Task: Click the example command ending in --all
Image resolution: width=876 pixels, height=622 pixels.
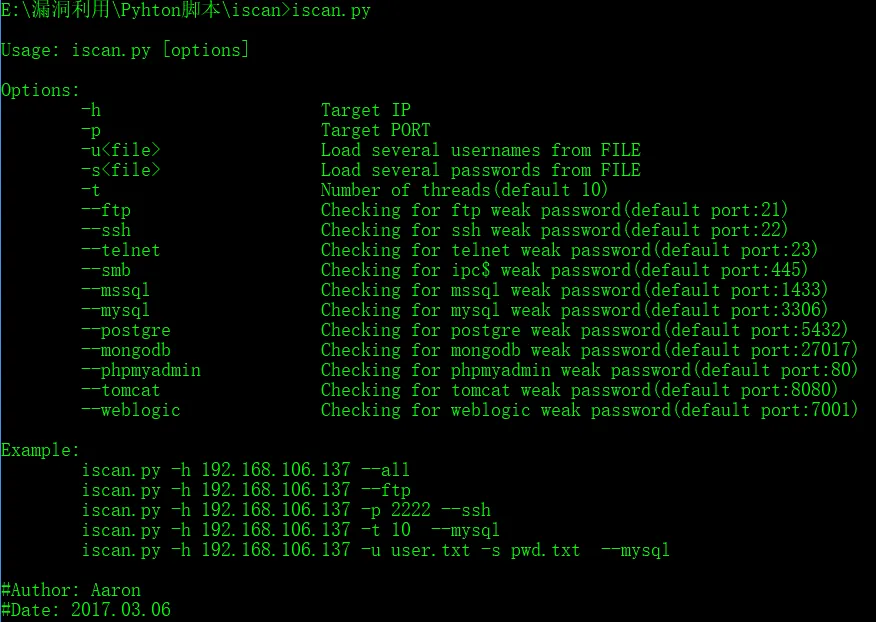Action: [246, 470]
